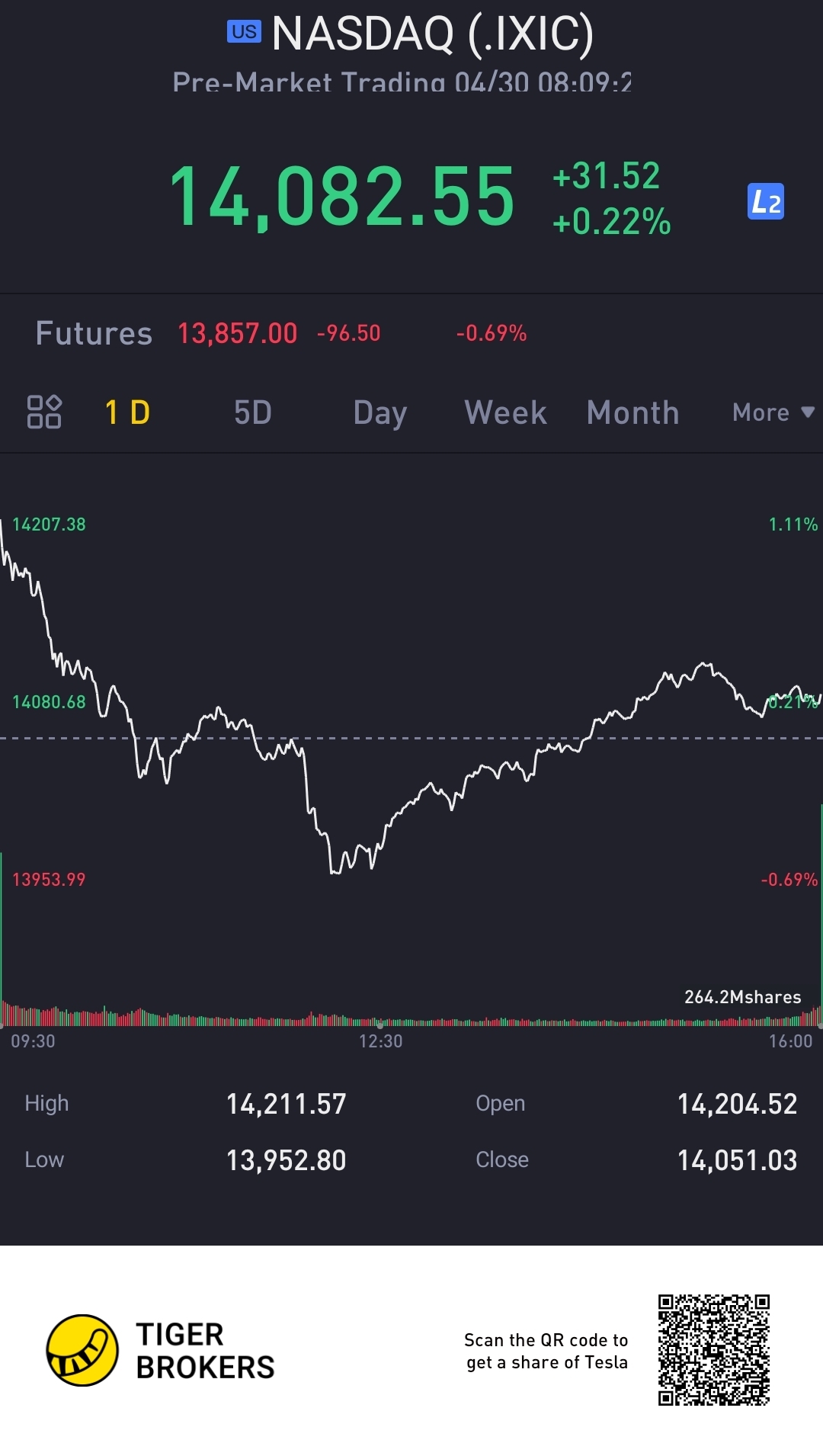
Task: Click the 12:30 marker on time axis
Action: pyautogui.click(x=380, y=1041)
